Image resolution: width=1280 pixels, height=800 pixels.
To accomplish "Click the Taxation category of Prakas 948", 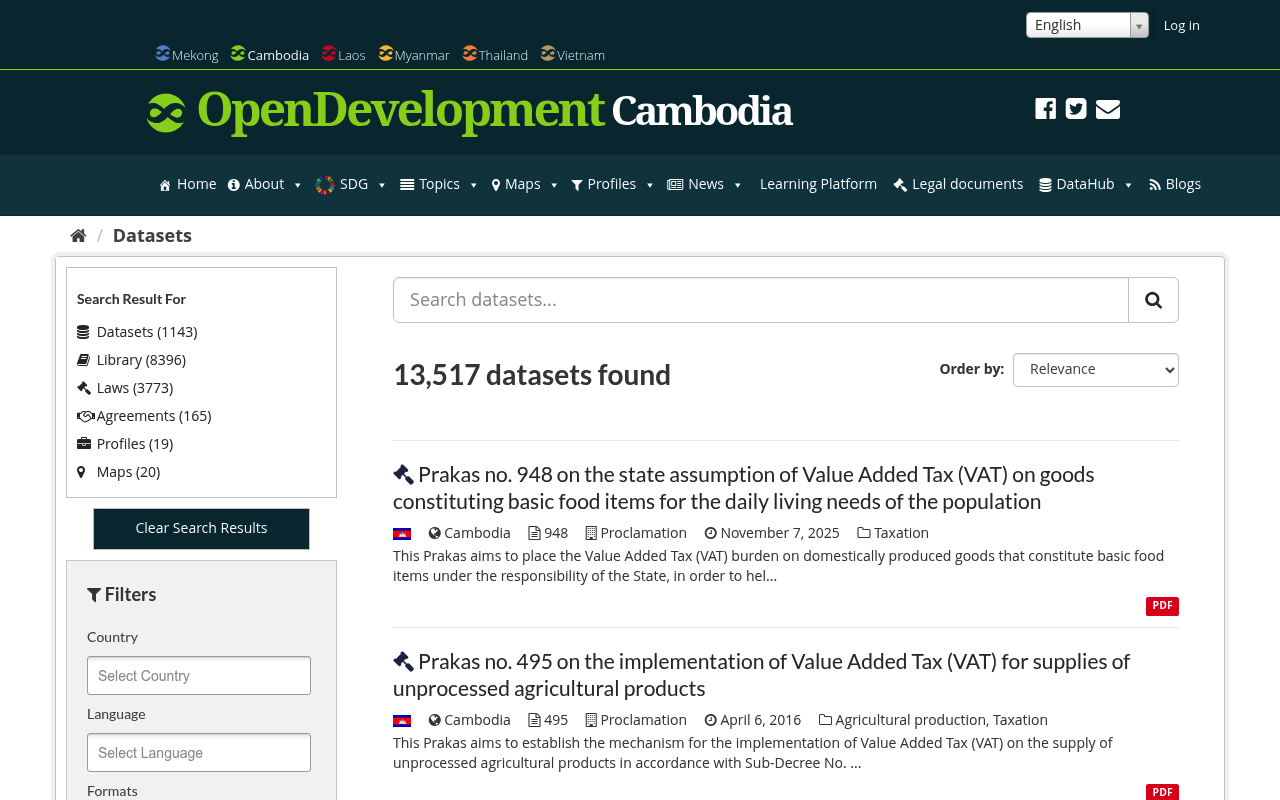I will click(x=901, y=533).
